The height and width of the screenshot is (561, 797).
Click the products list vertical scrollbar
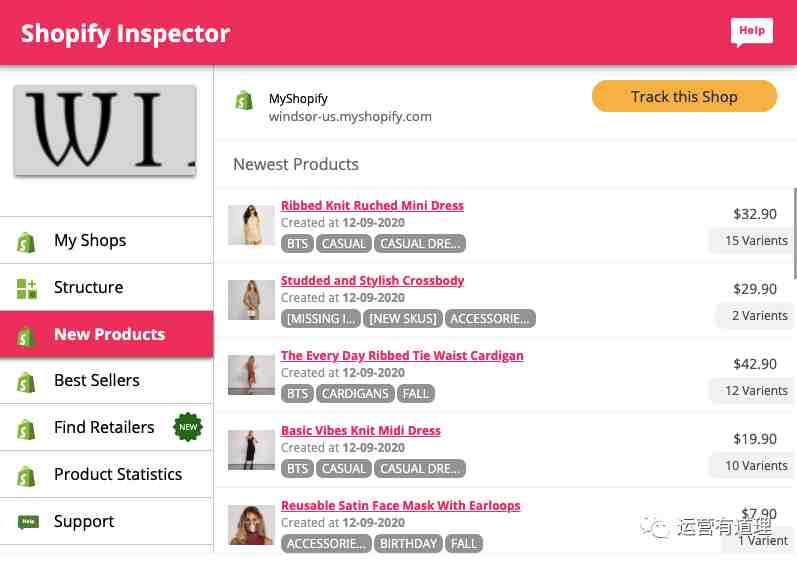tap(794, 234)
